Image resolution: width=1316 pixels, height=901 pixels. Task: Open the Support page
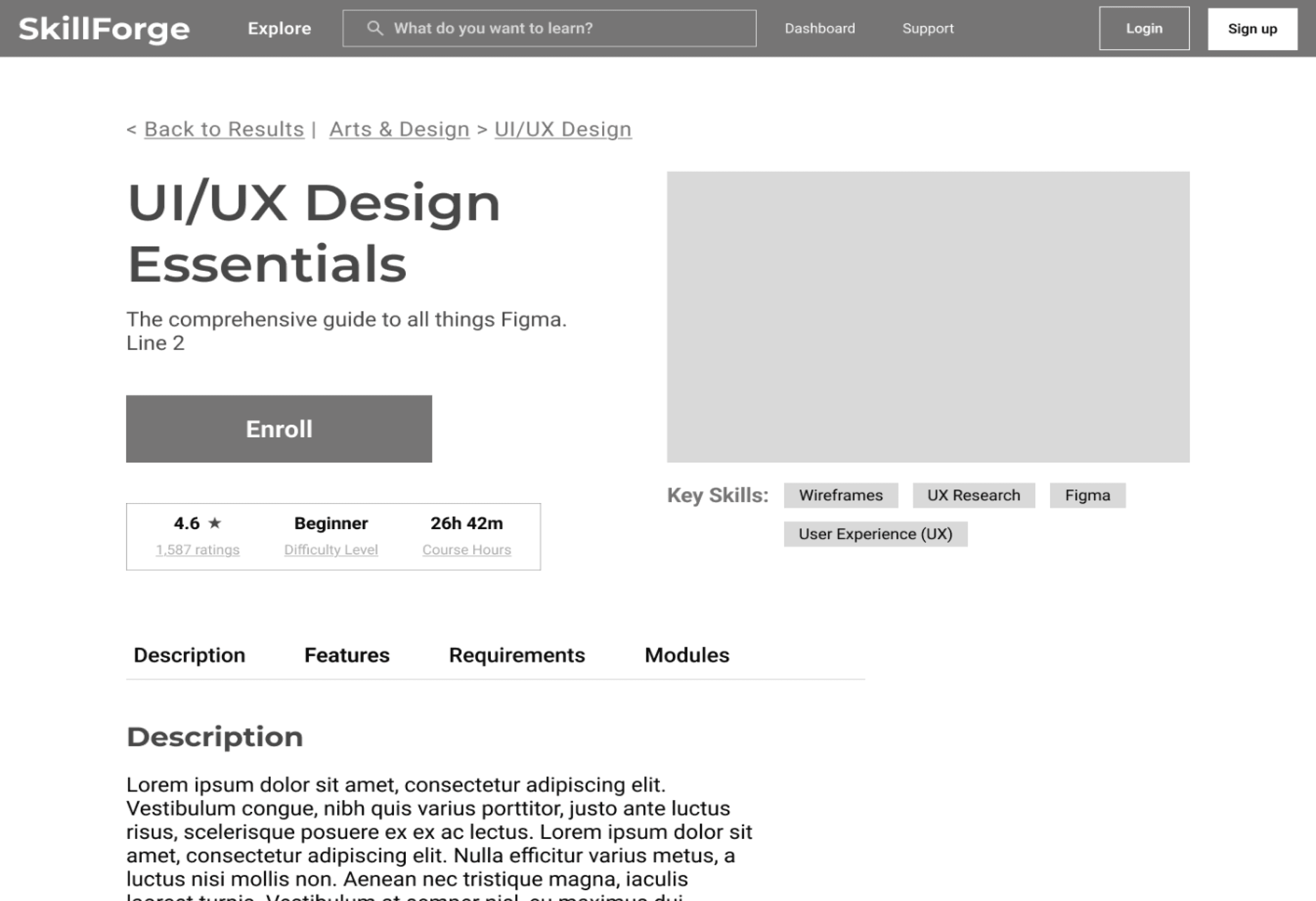pos(928,28)
